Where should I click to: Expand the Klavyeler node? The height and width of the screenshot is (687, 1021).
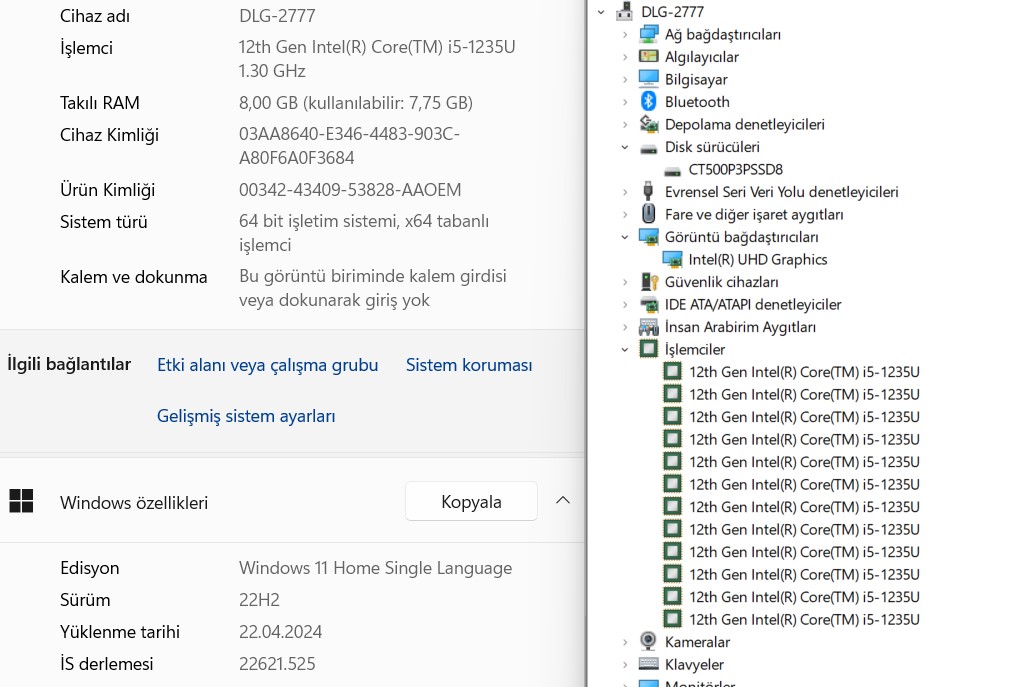coord(625,664)
